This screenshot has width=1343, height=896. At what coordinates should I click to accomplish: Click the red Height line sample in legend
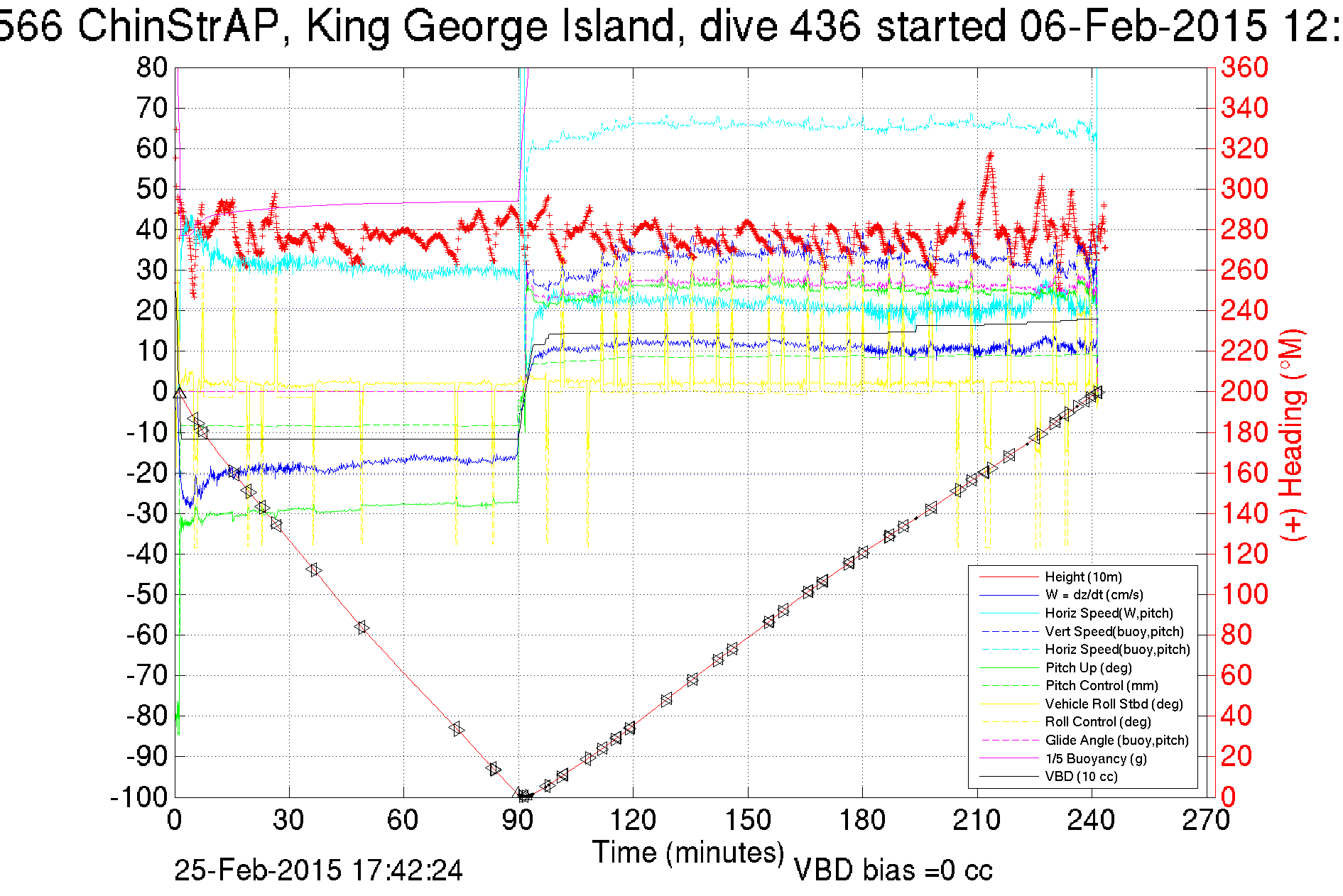click(1008, 577)
